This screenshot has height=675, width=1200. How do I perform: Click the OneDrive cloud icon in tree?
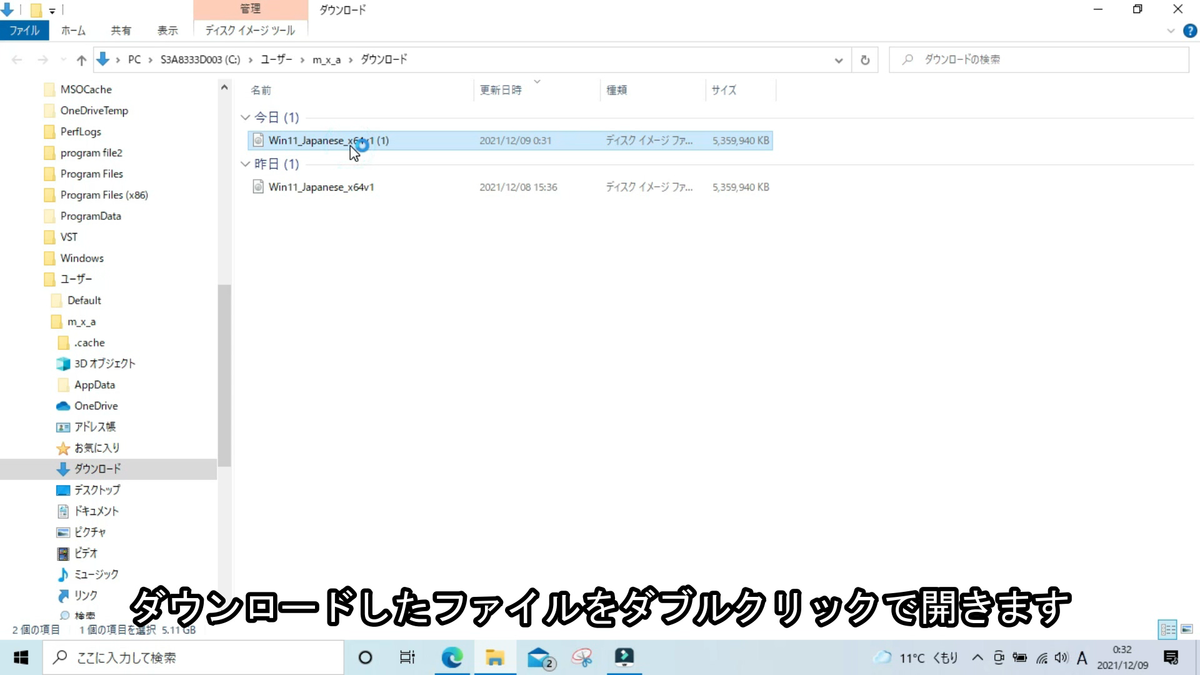[63, 406]
